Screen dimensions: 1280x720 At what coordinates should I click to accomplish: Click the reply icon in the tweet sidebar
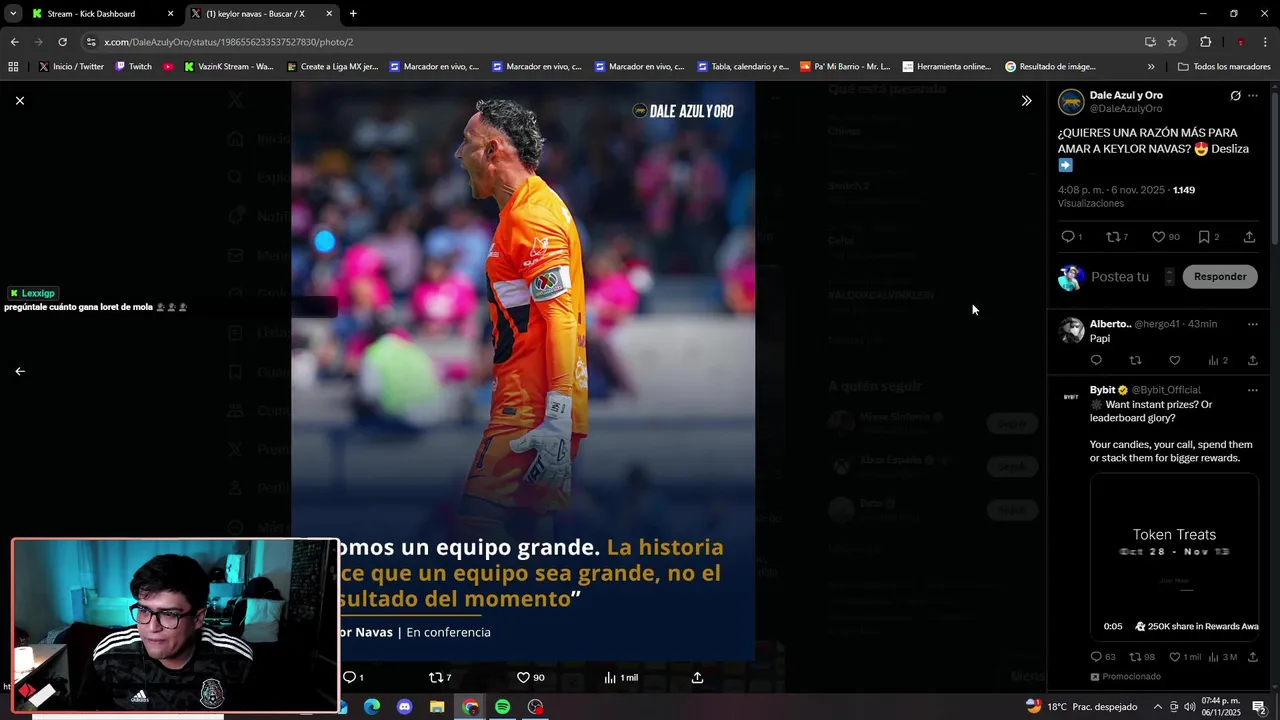click(1067, 237)
